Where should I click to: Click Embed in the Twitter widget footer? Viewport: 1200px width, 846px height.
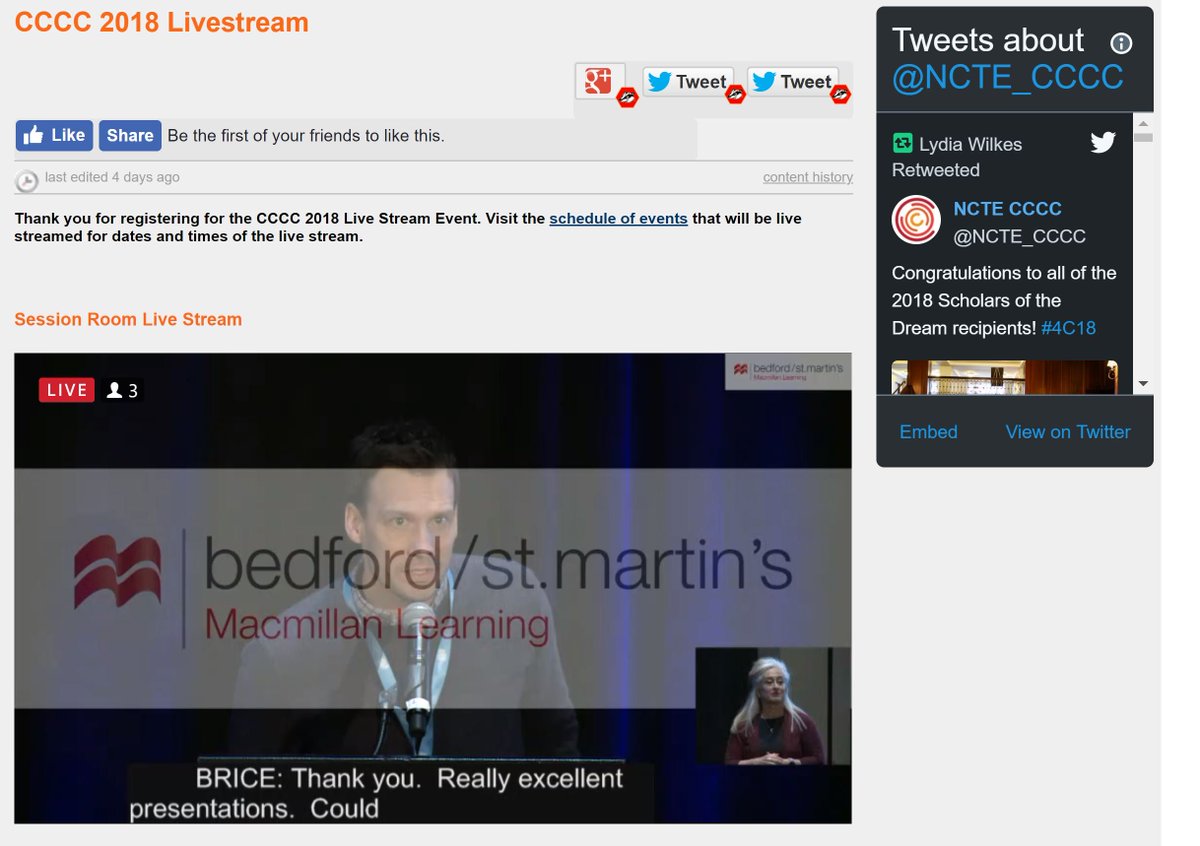coord(928,432)
